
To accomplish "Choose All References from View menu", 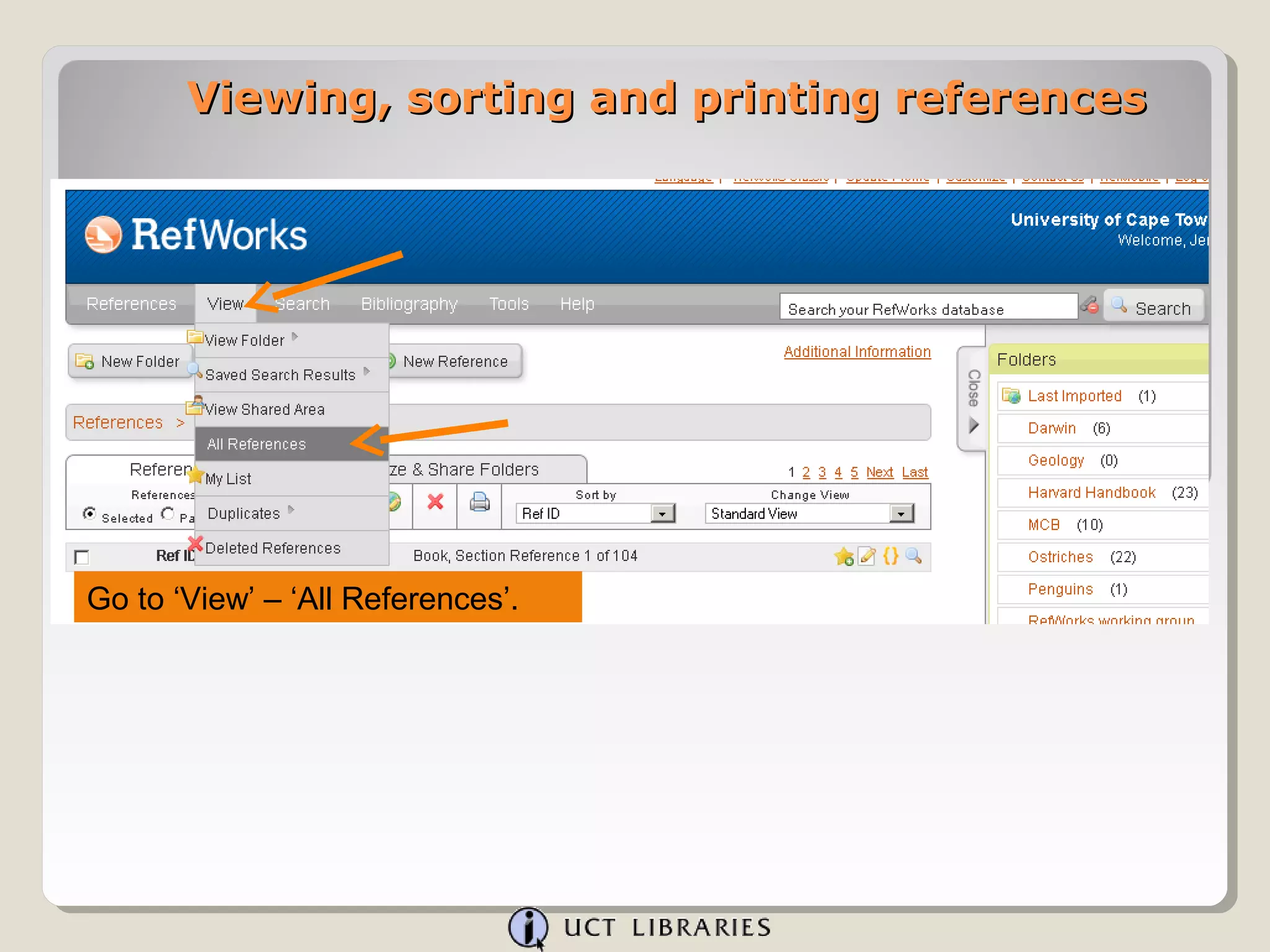I will [x=291, y=444].
